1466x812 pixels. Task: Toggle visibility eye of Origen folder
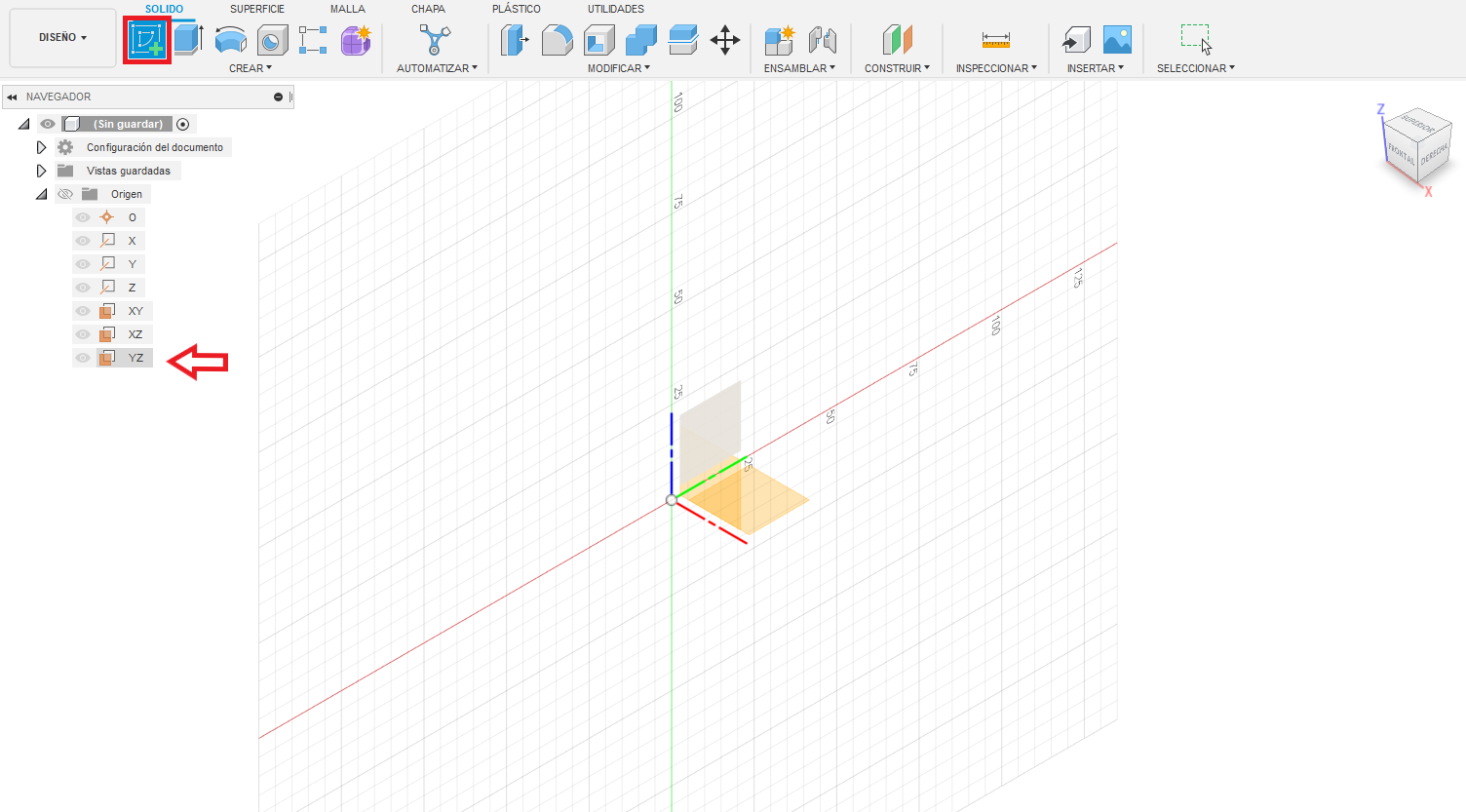tap(65, 194)
